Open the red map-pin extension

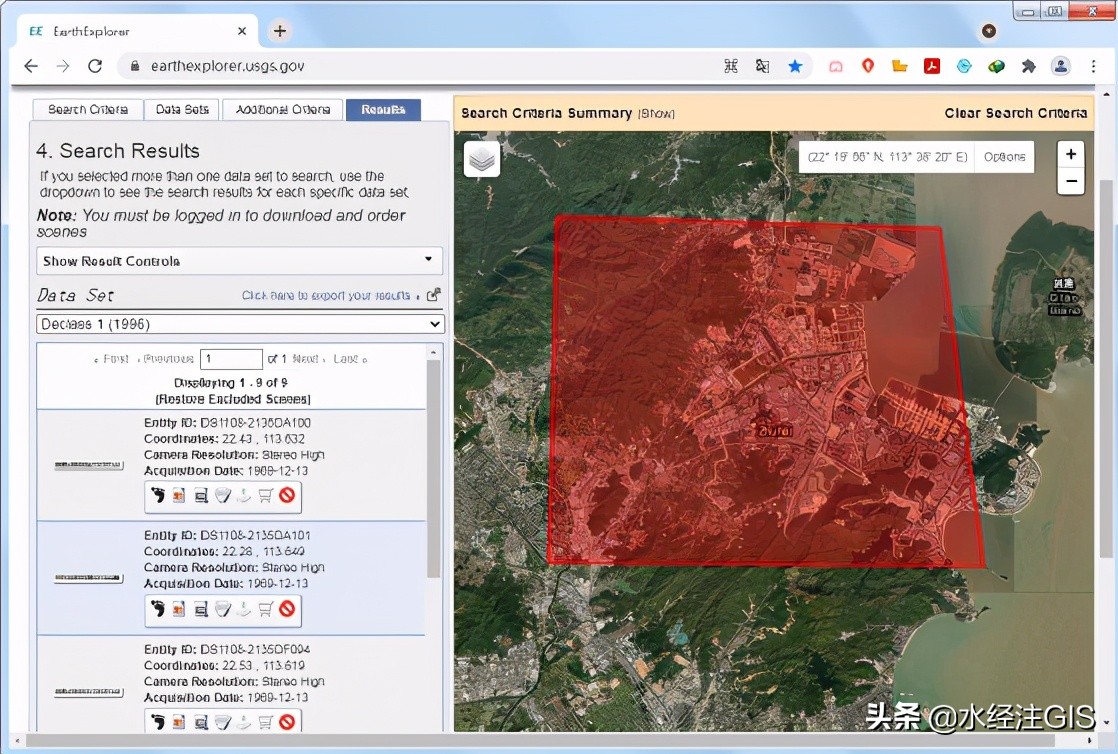click(x=868, y=66)
